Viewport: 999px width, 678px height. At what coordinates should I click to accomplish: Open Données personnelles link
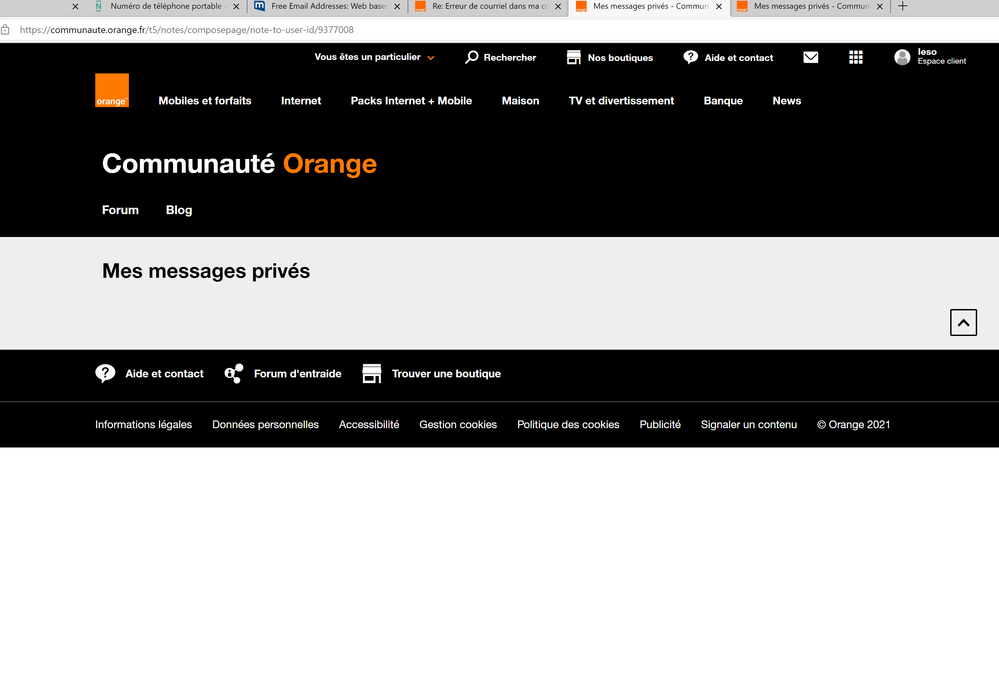tap(266, 425)
